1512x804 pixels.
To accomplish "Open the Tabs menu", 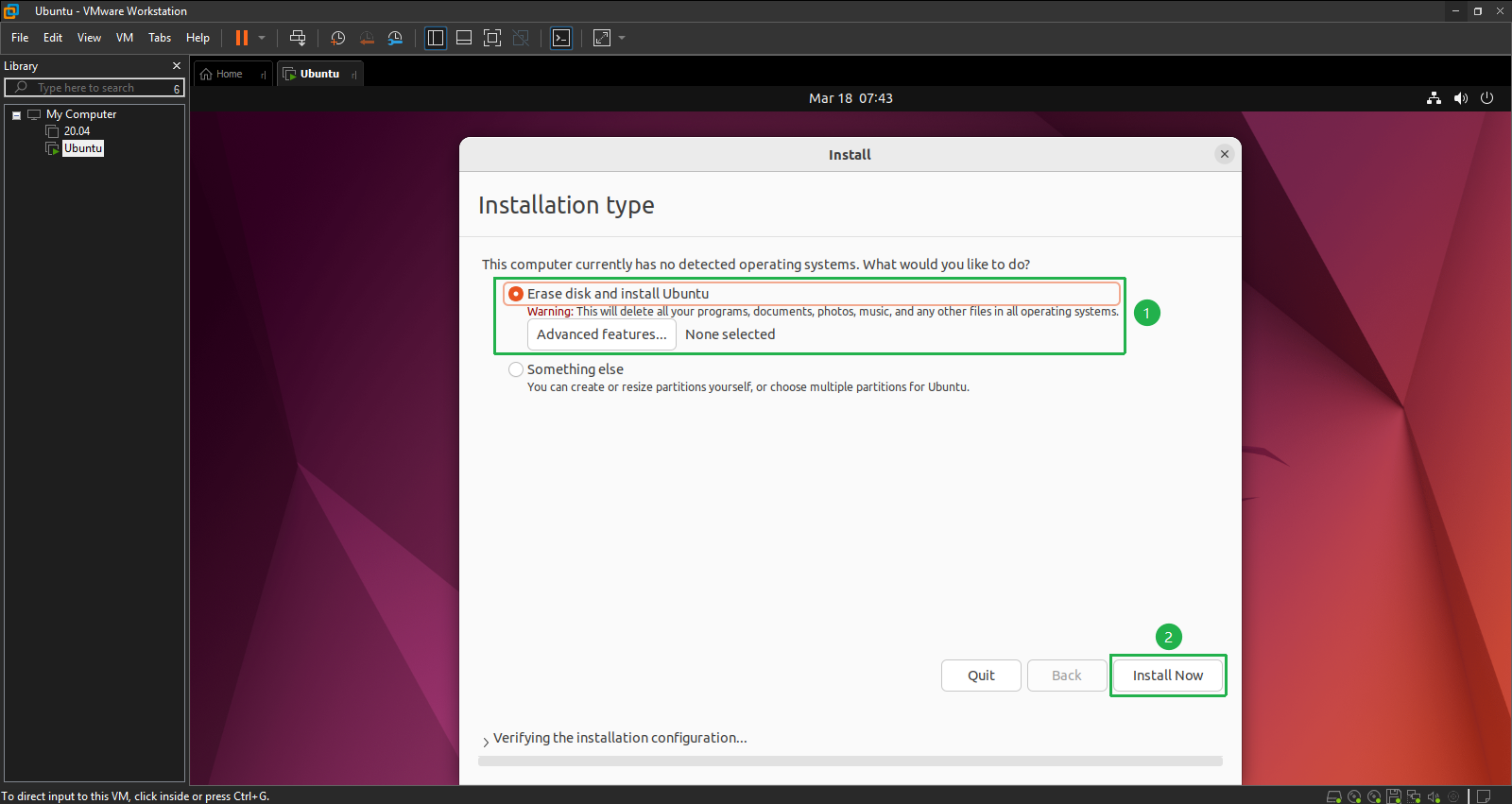I will 160,38.
